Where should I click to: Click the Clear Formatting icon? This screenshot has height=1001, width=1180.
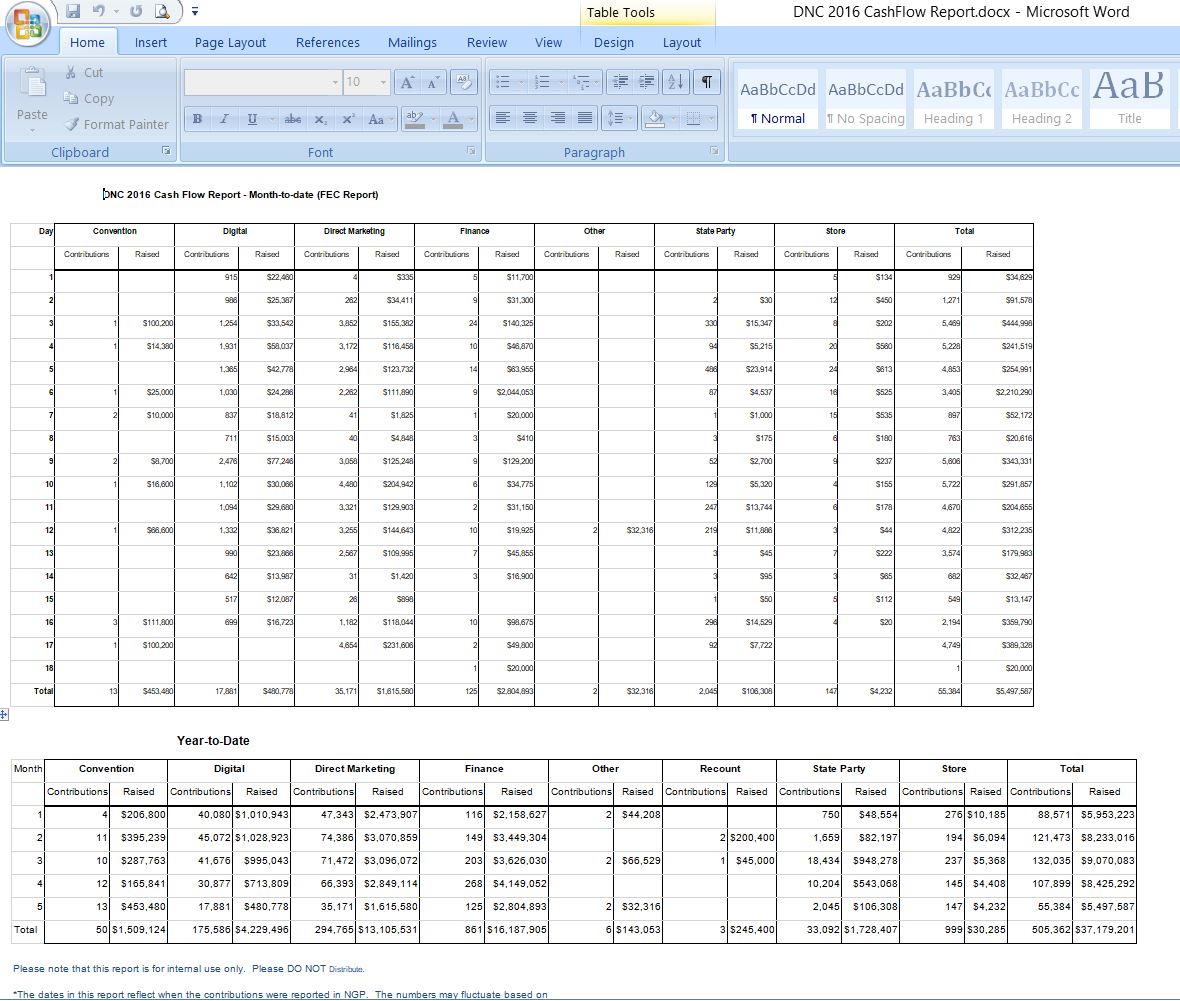coord(464,82)
